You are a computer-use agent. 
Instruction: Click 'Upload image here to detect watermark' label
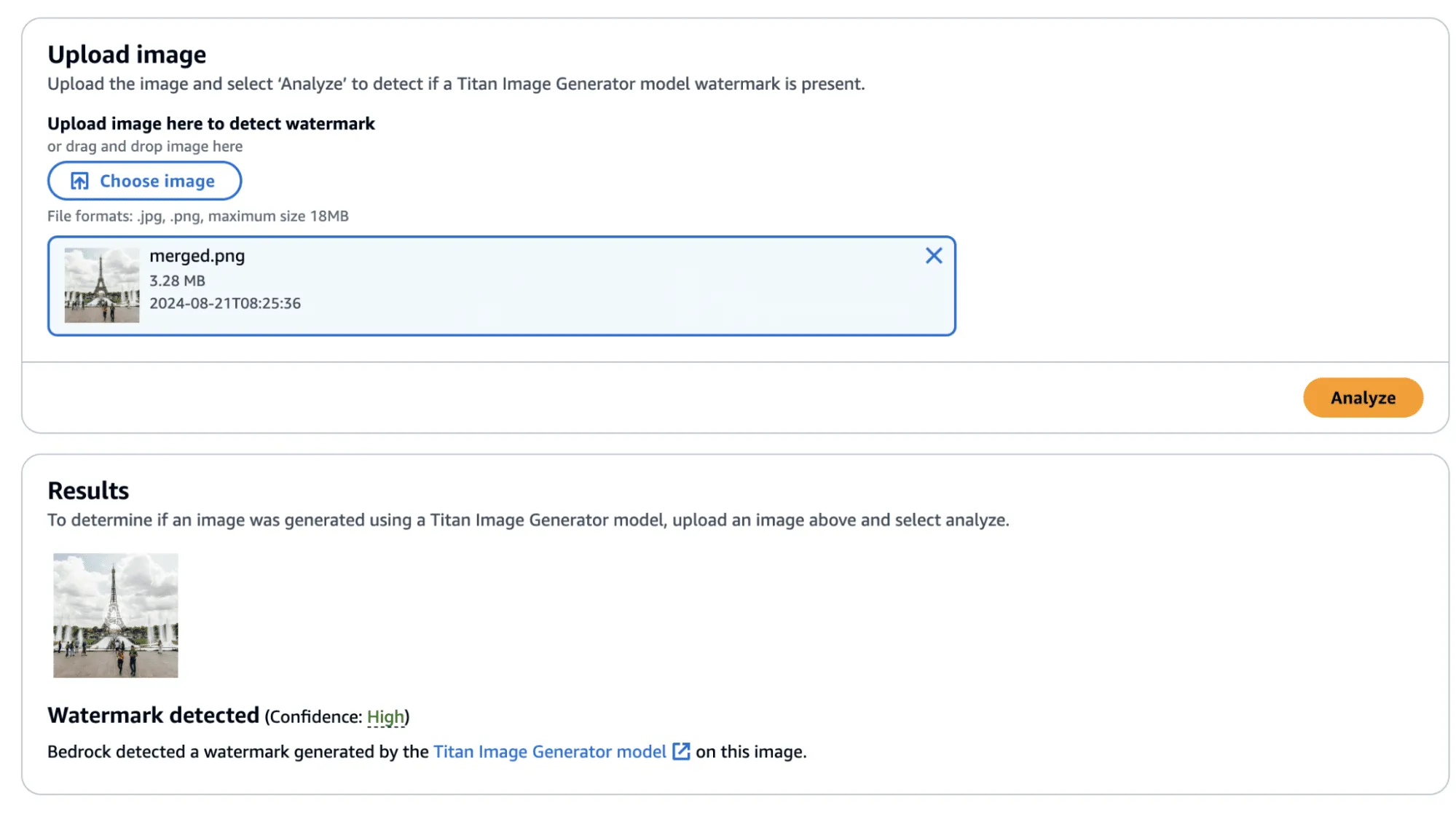click(211, 124)
